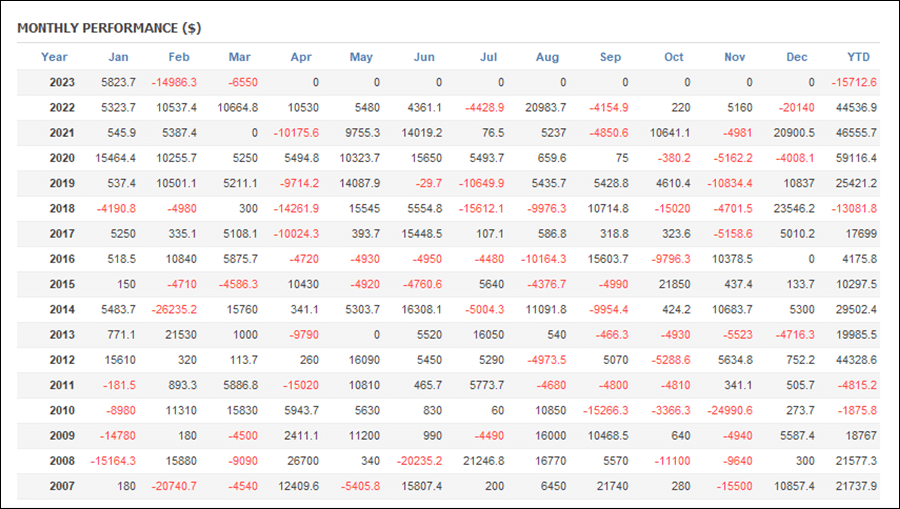Viewport: 900px width, 509px height.
Task: Click 2014 February loss -26235.2
Action: point(174,309)
